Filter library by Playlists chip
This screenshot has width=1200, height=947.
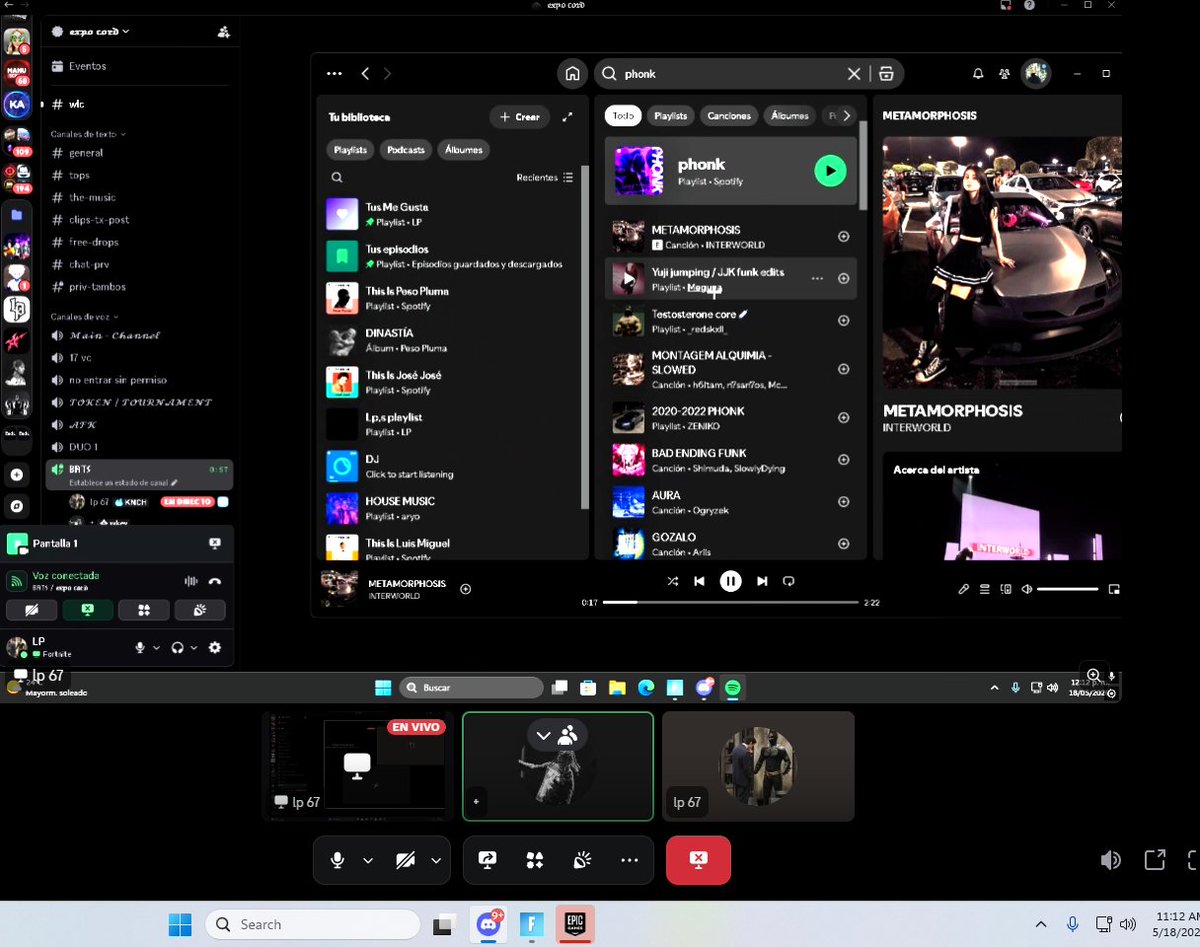coord(350,150)
